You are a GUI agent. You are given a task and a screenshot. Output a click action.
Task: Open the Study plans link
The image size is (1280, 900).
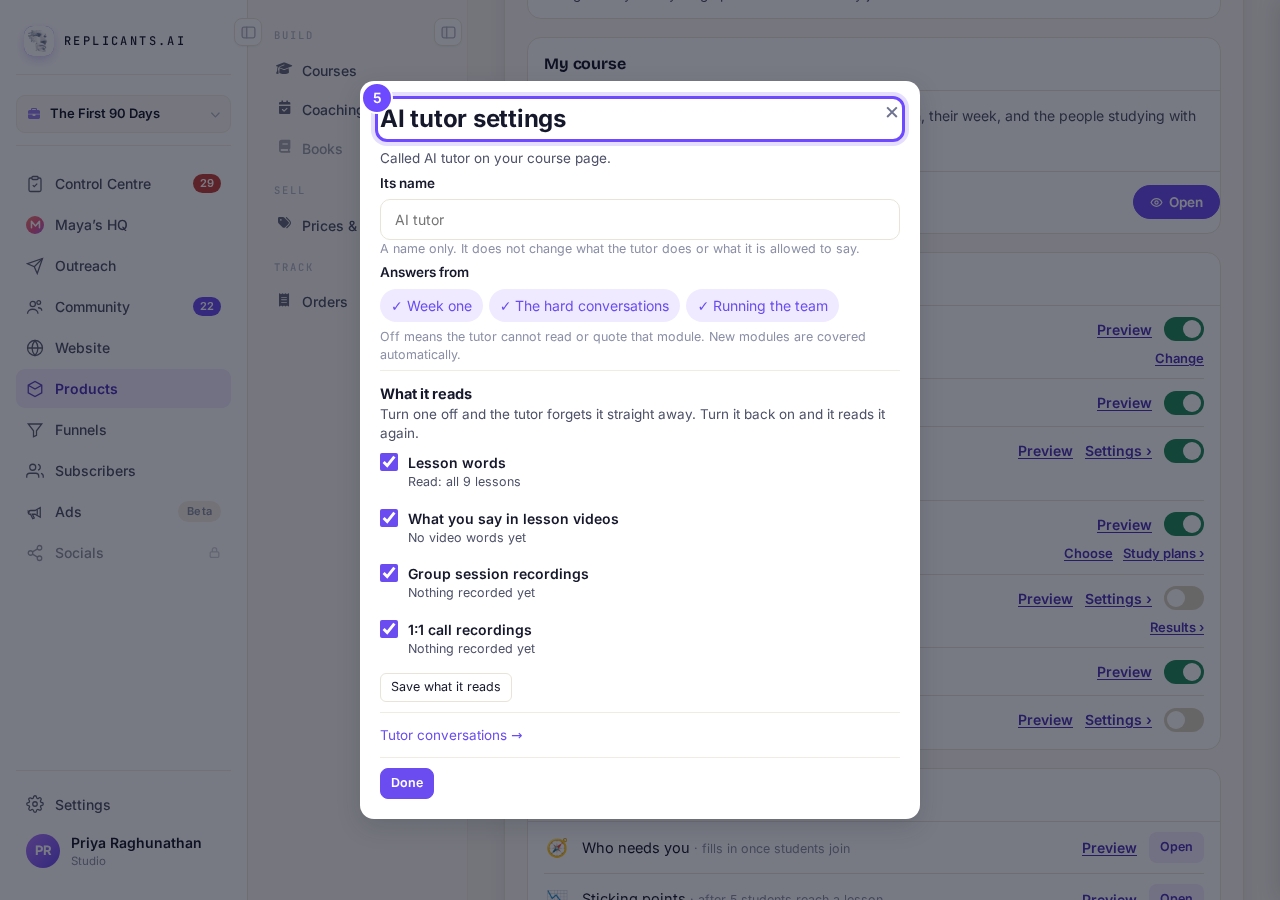click(x=1164, y=554)
